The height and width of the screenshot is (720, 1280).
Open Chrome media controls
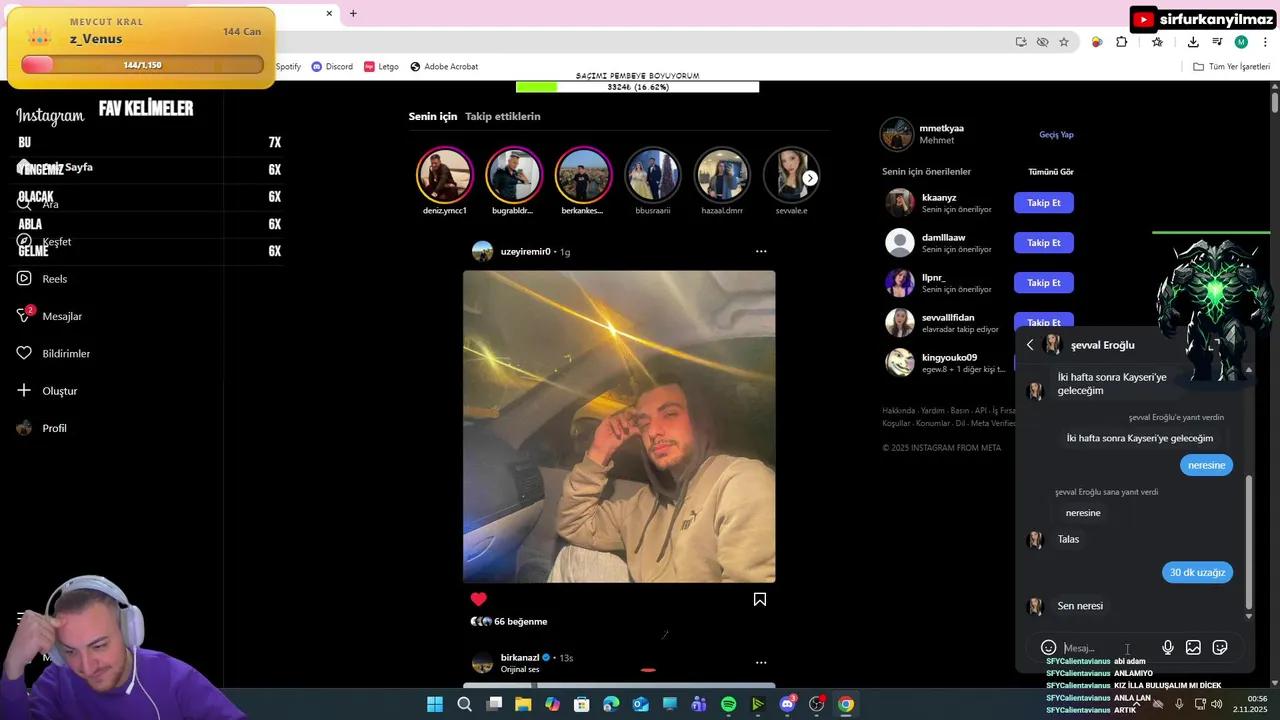click(1217, 42)
